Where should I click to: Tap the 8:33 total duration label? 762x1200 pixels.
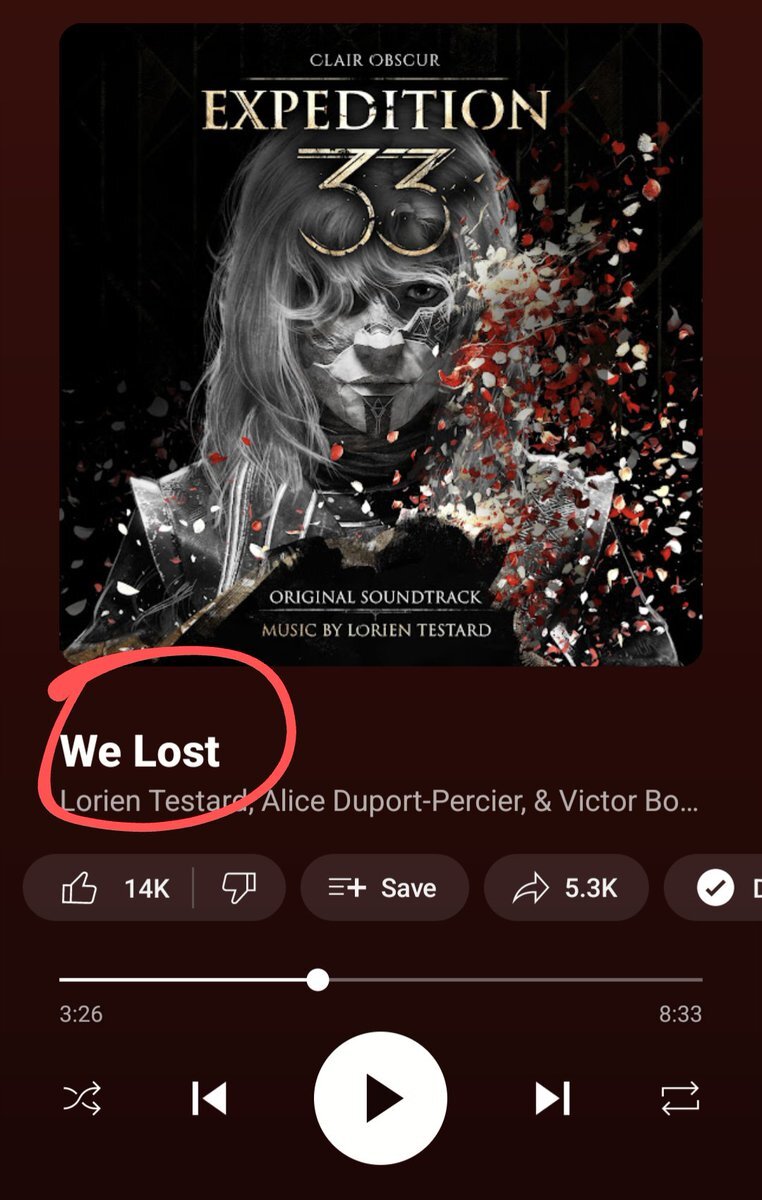tap(680, 1014)
